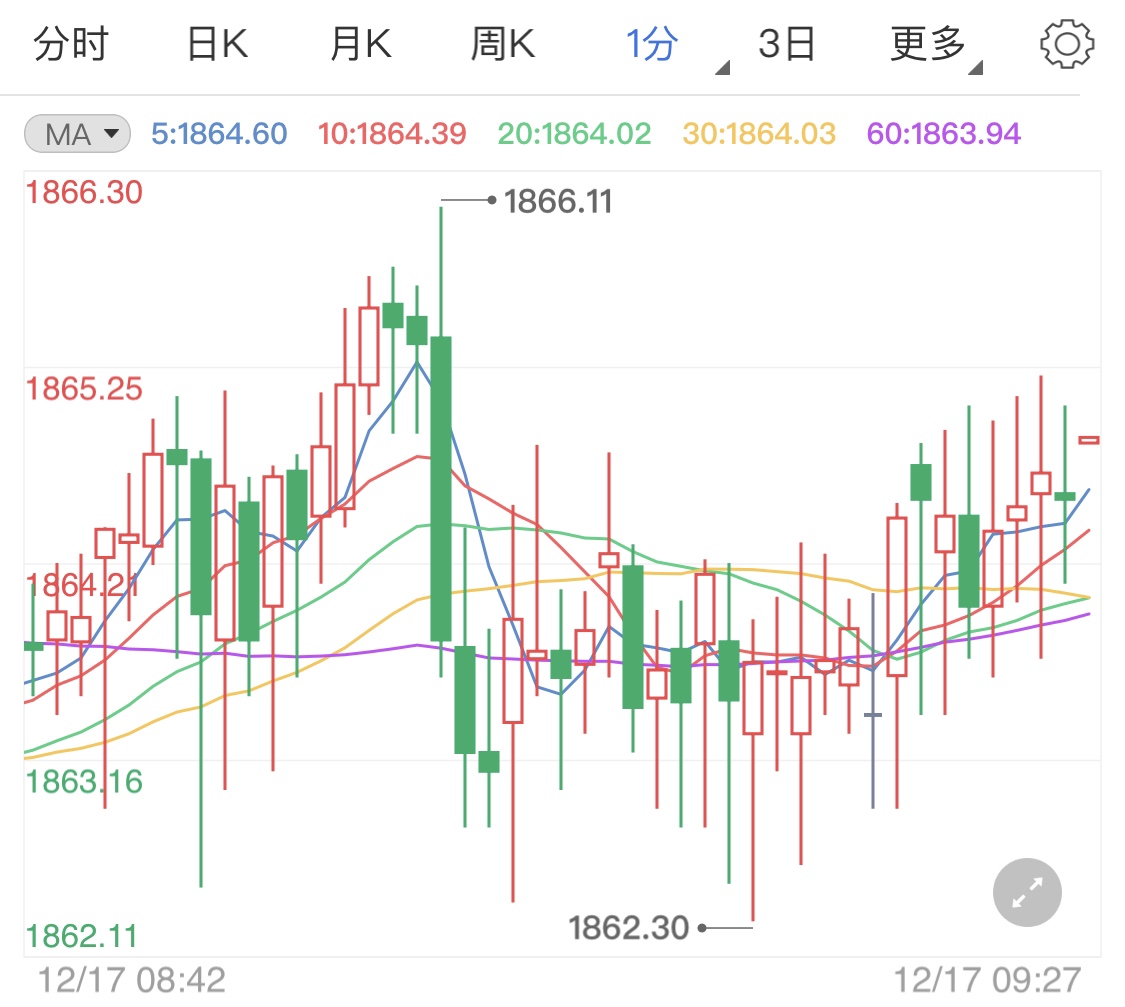The width and height of the screenshot is (1125, 1007).
Task: Select the 月K tab
Action: 361,44
